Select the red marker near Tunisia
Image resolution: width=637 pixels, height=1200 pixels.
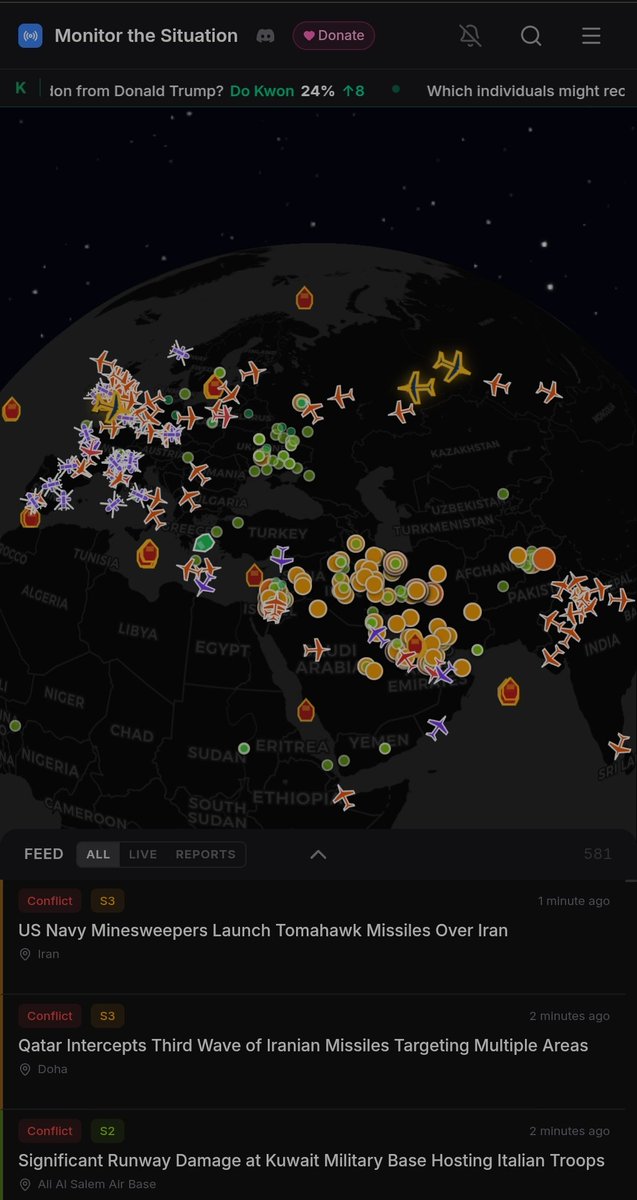pos(148,553)
